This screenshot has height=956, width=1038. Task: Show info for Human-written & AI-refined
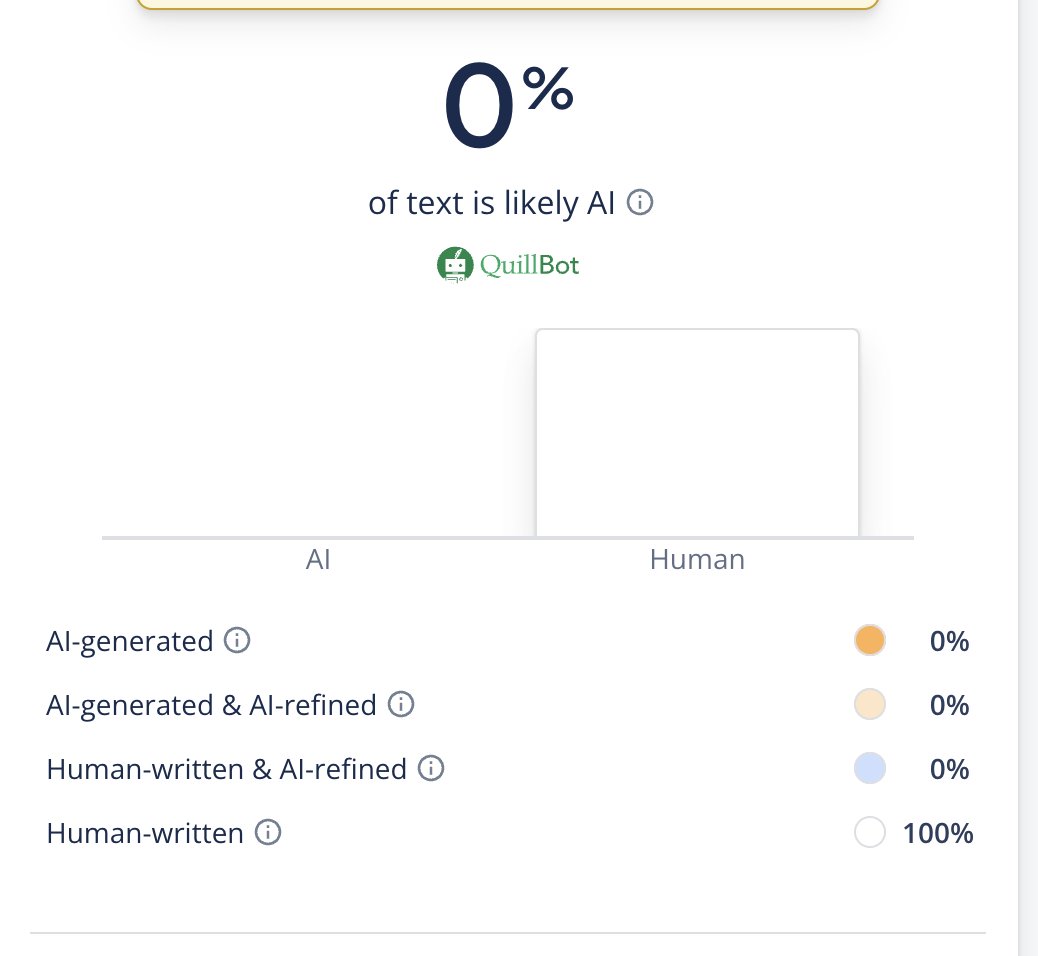click(x=430, y=769)
